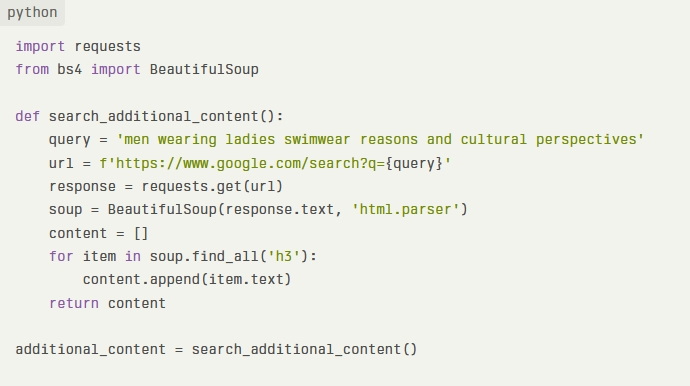Click the additional_content variable on last line

[x=91, y=349]
